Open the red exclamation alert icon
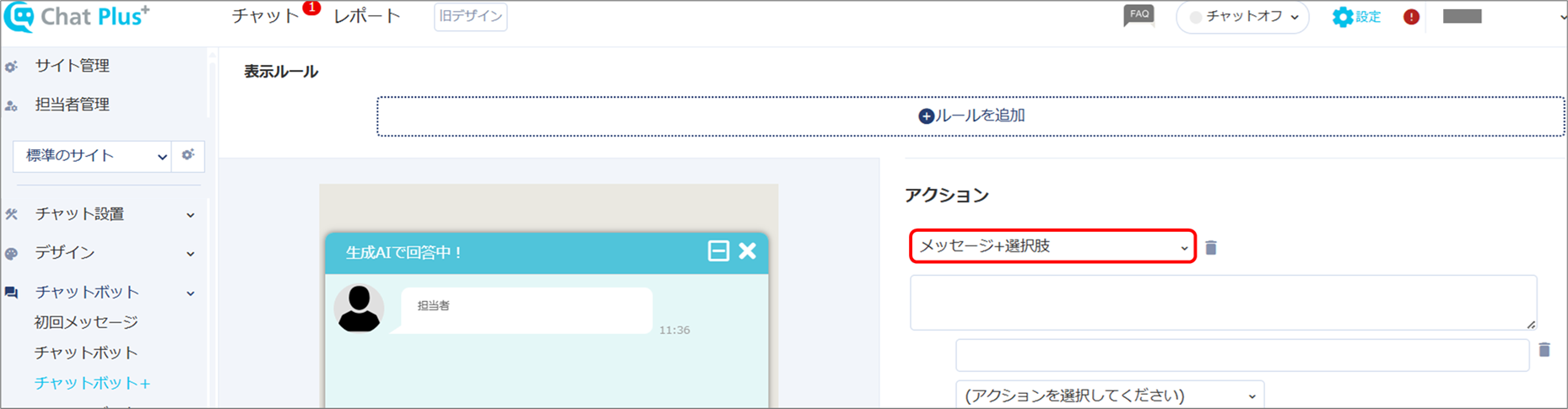The image size is (1568, 409). pos(1411,17)
